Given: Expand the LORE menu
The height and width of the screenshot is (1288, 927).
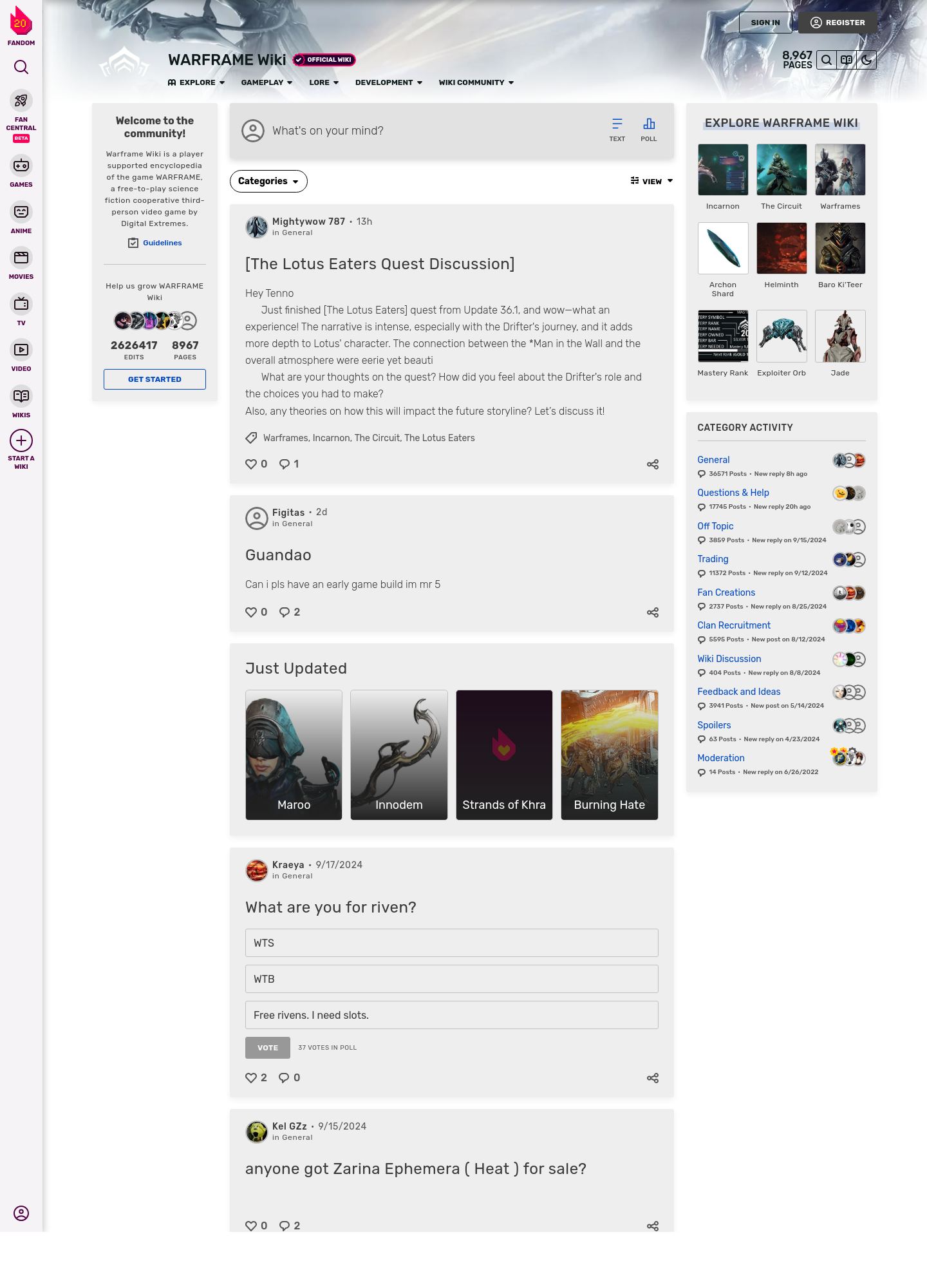Looking at the screenshot, I should (324, 82).
